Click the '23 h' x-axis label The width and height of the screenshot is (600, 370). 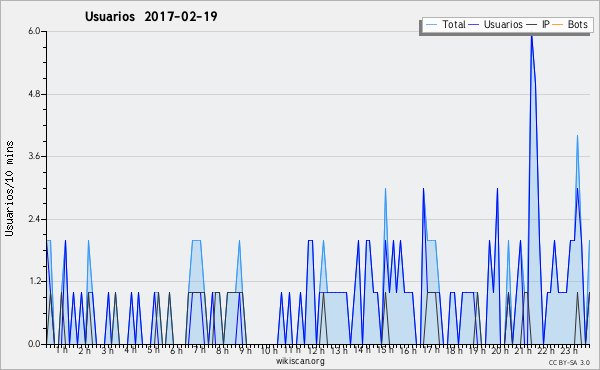[x=569, y=350]
